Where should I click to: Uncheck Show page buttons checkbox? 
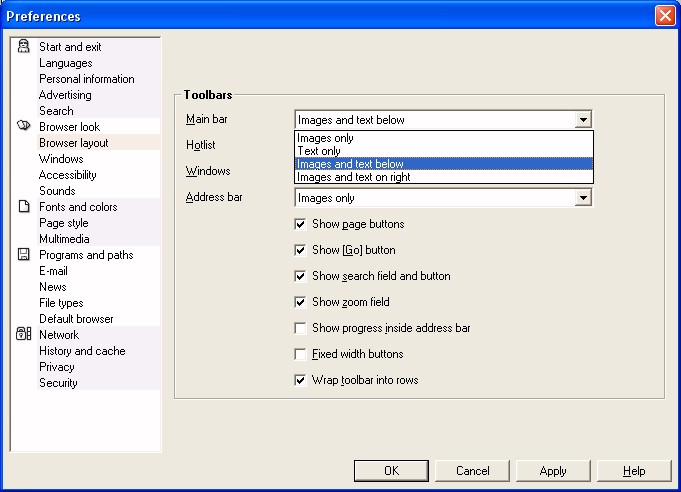coord(300,224)
